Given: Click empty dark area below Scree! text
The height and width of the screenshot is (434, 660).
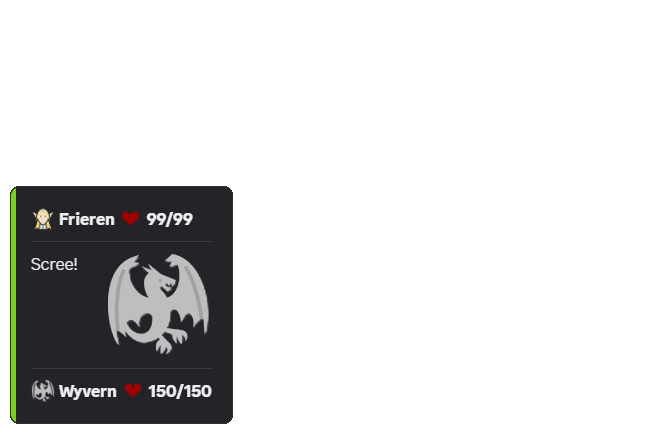Looking at the screenshot, I should [63, 320].
